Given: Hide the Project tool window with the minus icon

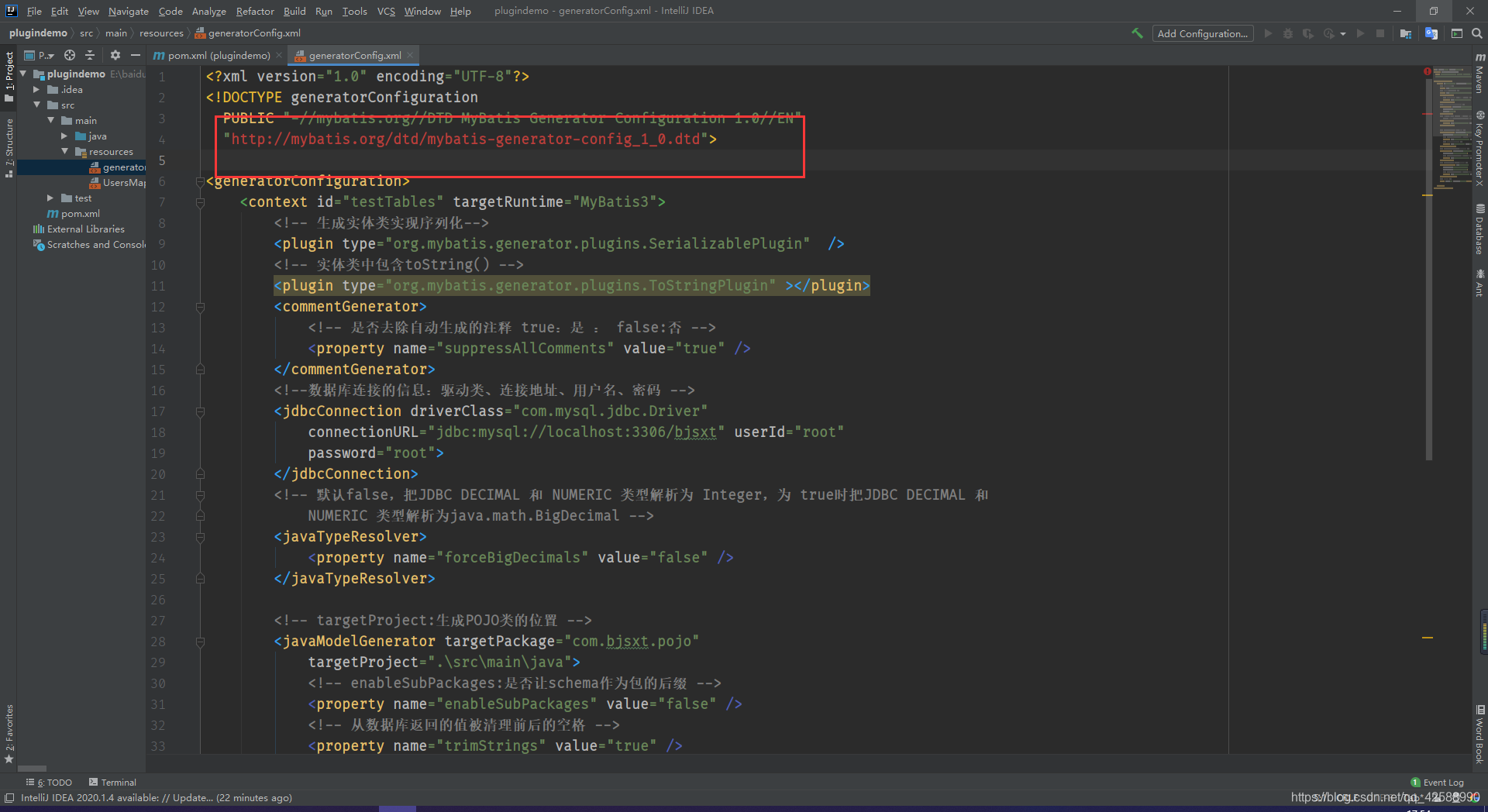Looking at the screenshot, I should click(x=136, y=55).
